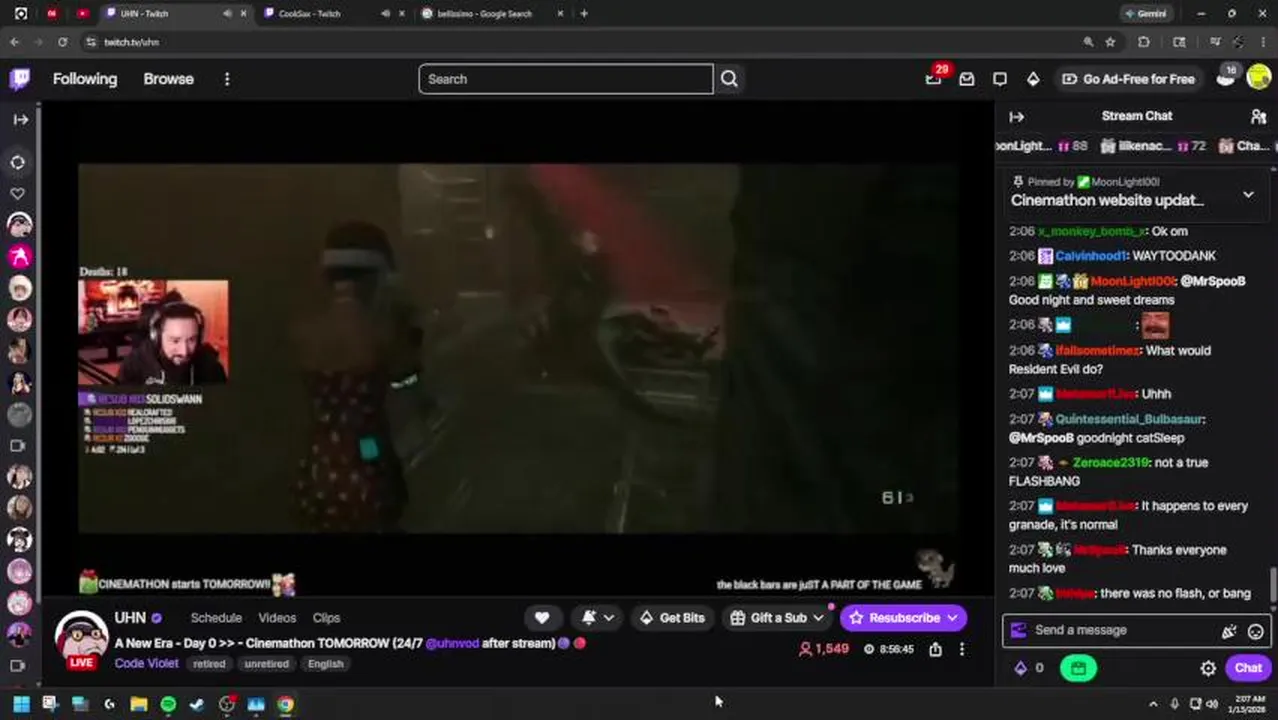Show hidden system tray icons
This screenshot has height=720, width=1278.
1152,704
